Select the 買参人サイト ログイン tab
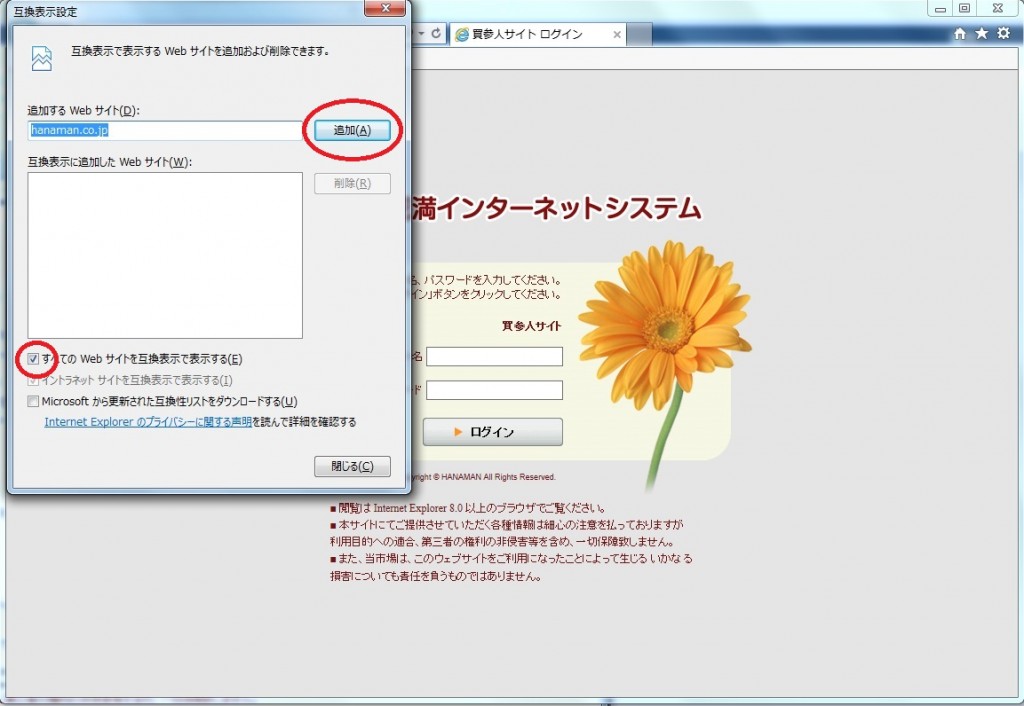This screenshot has height=706, width=1024. pos(530,34)
